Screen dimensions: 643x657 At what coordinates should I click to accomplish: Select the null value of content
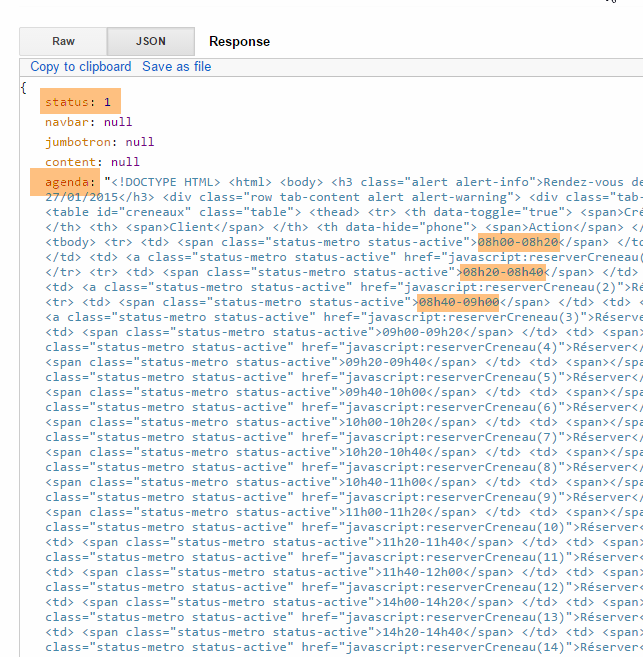click(125, 162)
